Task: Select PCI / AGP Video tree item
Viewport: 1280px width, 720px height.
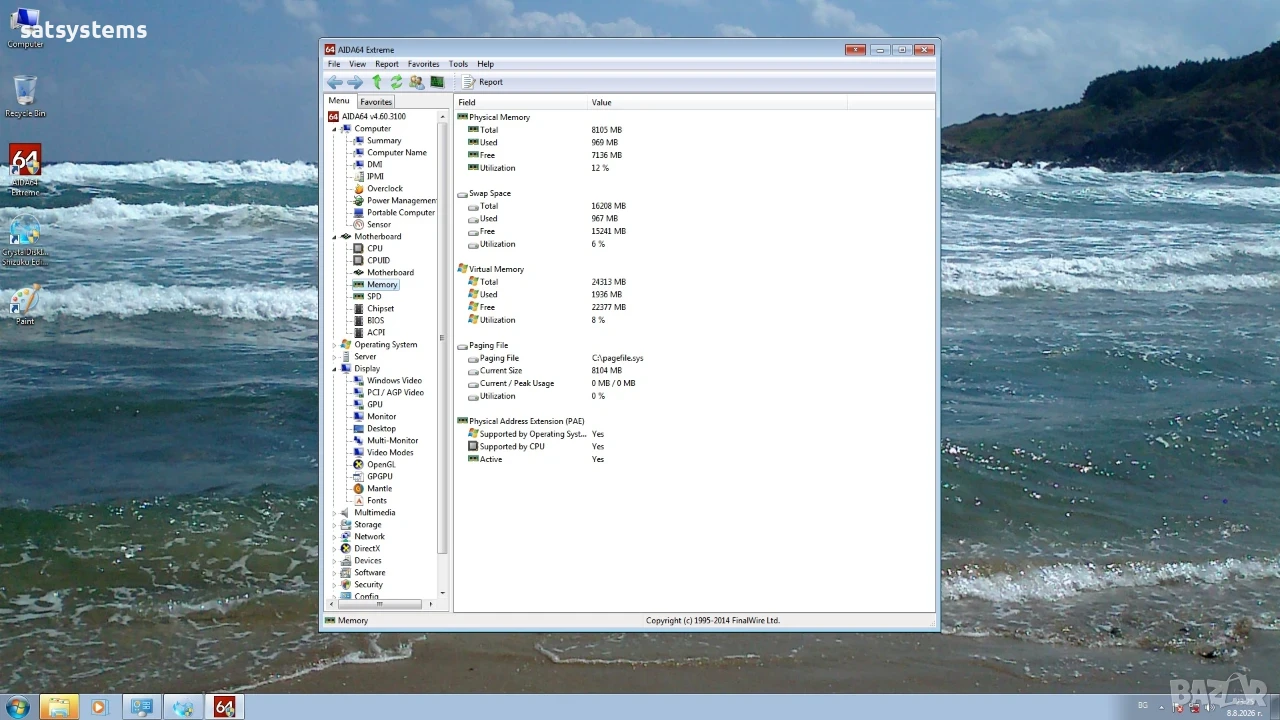Action: (x=395, y=393)
